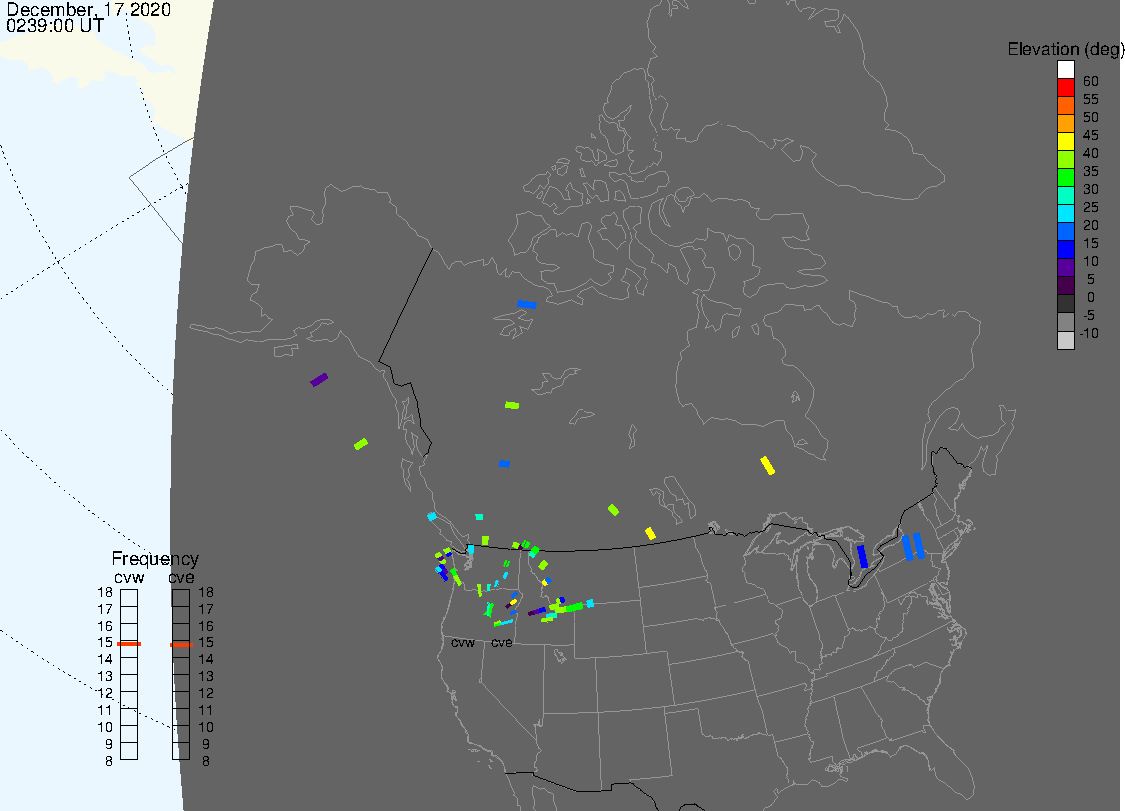This screenshot has width=1125, height=811.
Task: Choose the orange 45–50 elevation swatch
Action: [x=1065, y=123]
